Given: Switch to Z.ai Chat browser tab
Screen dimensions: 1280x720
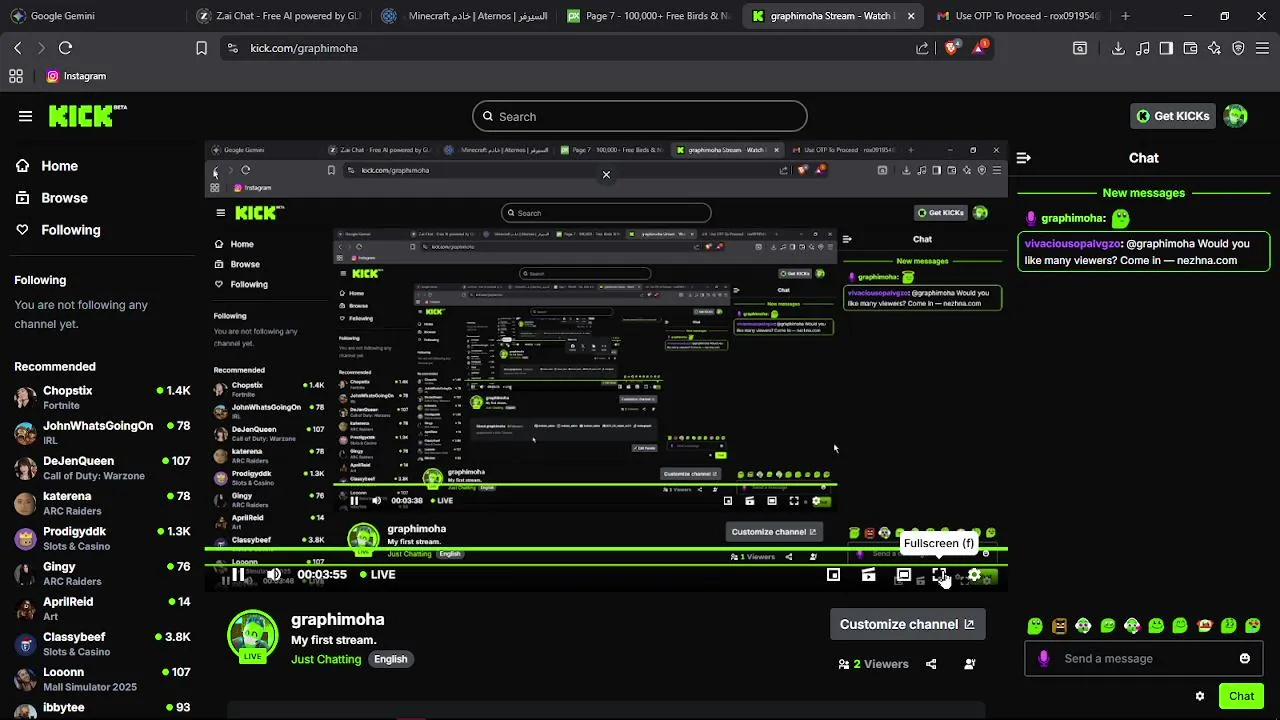Looking at the screenshot, I should tap(280, 16).
